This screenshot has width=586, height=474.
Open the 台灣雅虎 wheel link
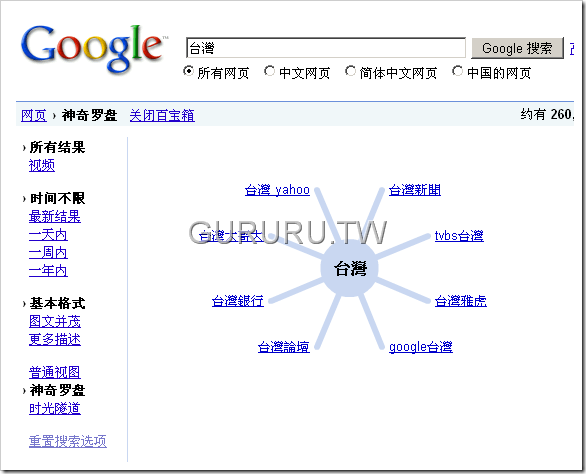(461, 301)
